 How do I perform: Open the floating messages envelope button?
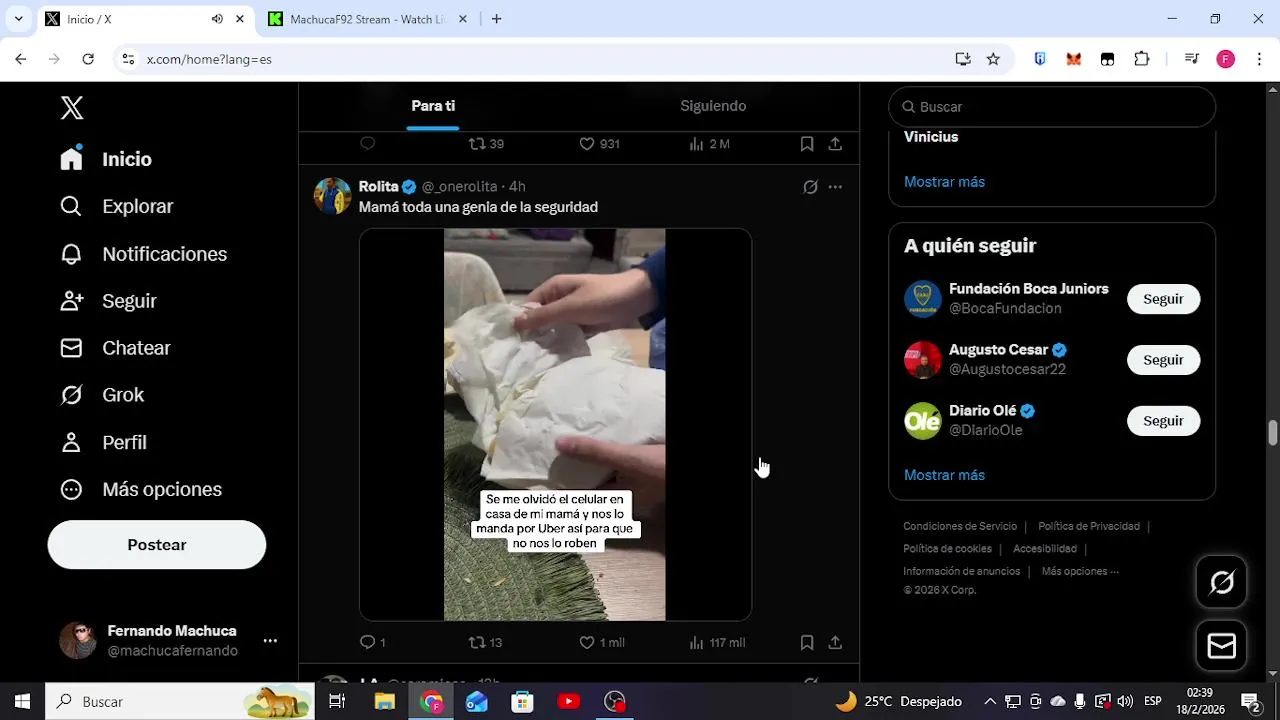[x=1221, y=646]
